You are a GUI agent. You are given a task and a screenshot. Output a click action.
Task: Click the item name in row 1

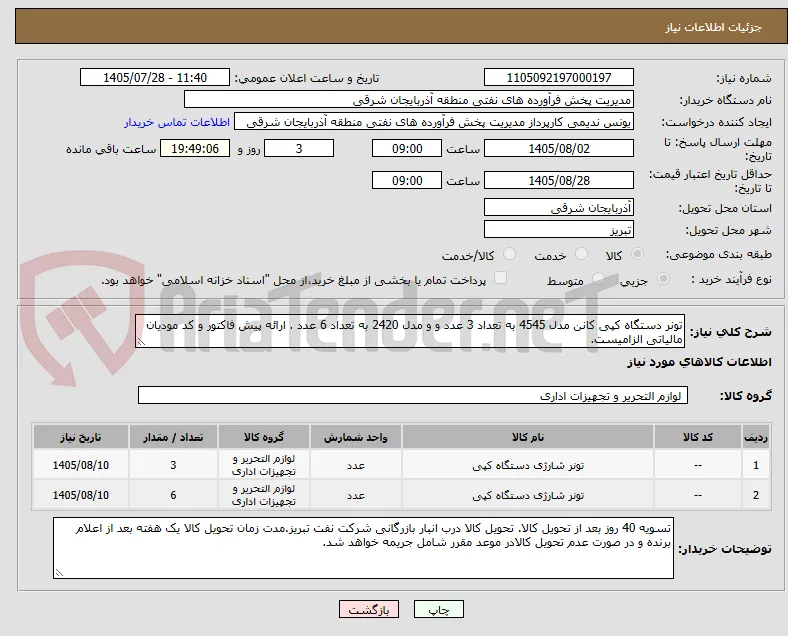(528, 465)
